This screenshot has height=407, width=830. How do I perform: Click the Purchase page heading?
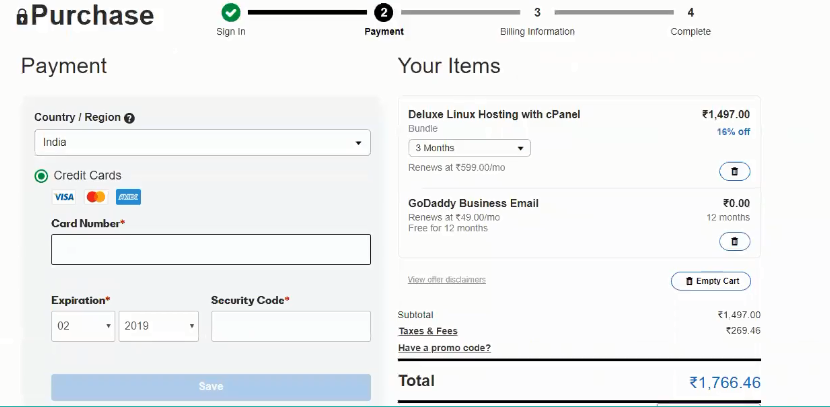pyautogui.click(x=92, y=16)
